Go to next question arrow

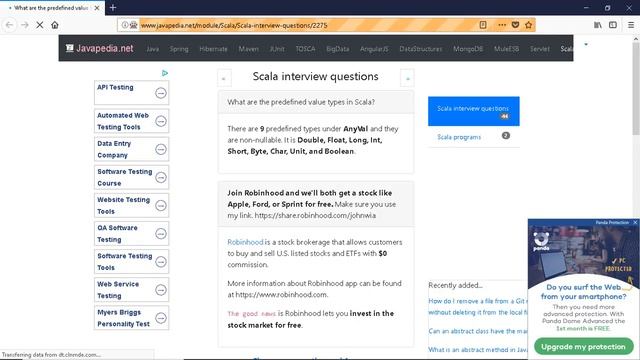[407, 78]
